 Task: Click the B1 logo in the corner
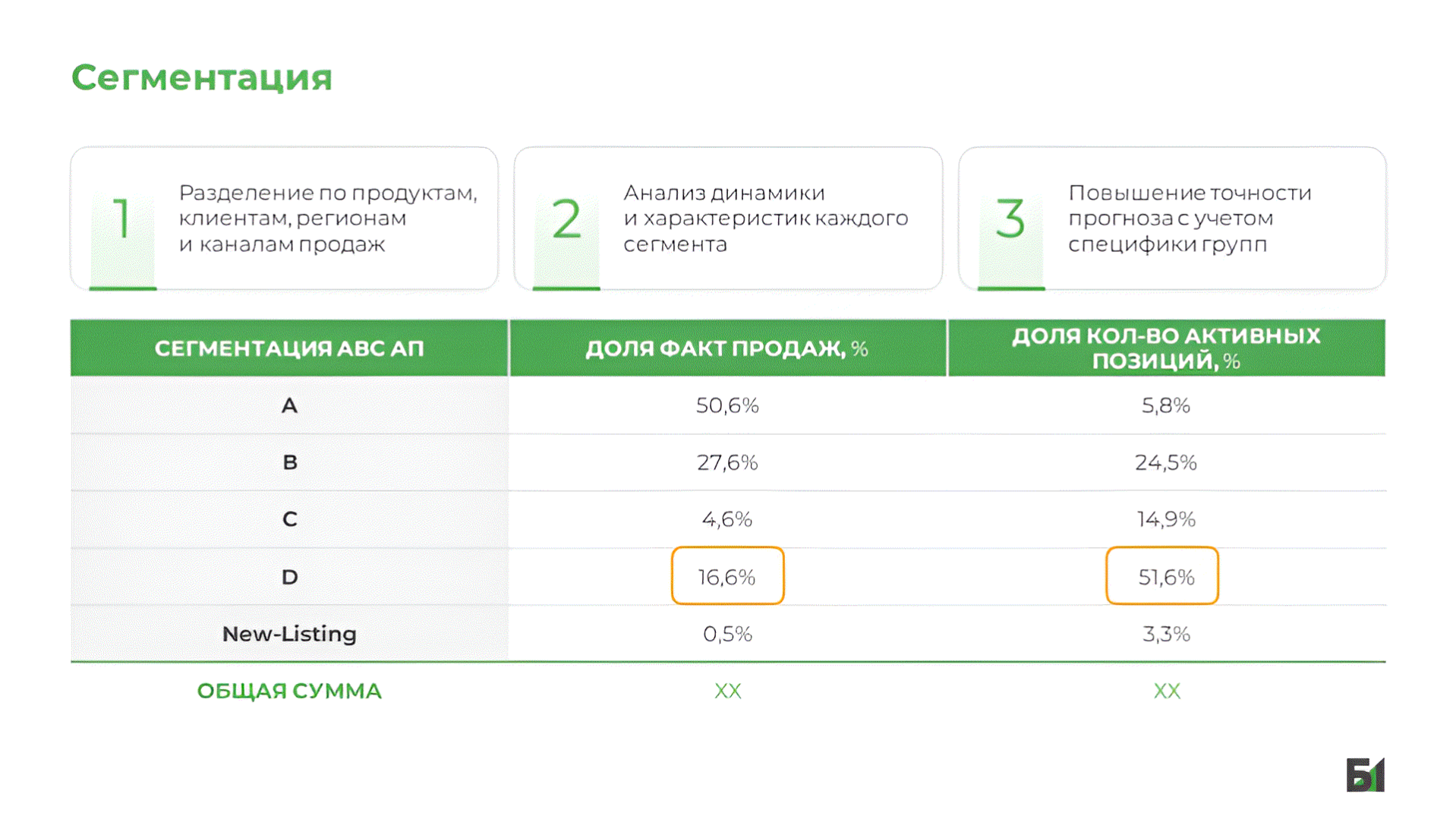[1365, 775]
